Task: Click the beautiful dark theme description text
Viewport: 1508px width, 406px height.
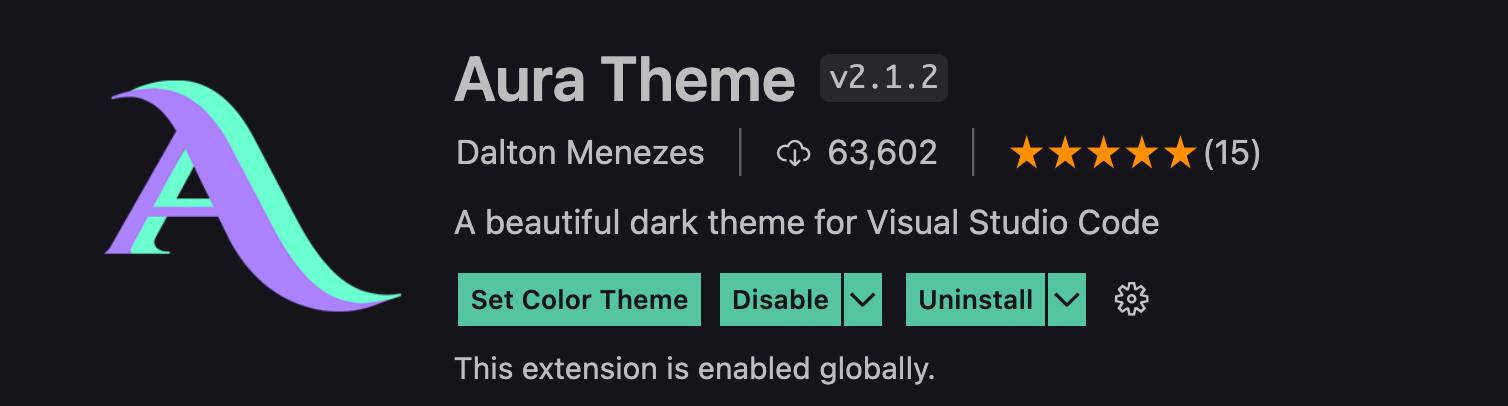Action: [806, 222]
